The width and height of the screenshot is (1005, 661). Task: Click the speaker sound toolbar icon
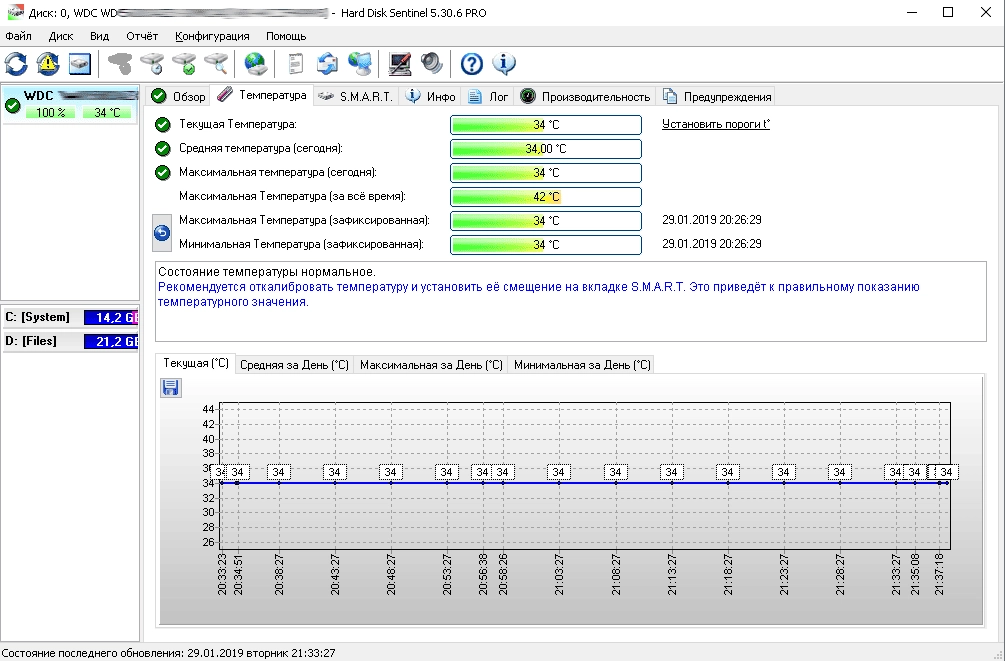point(431,63)
